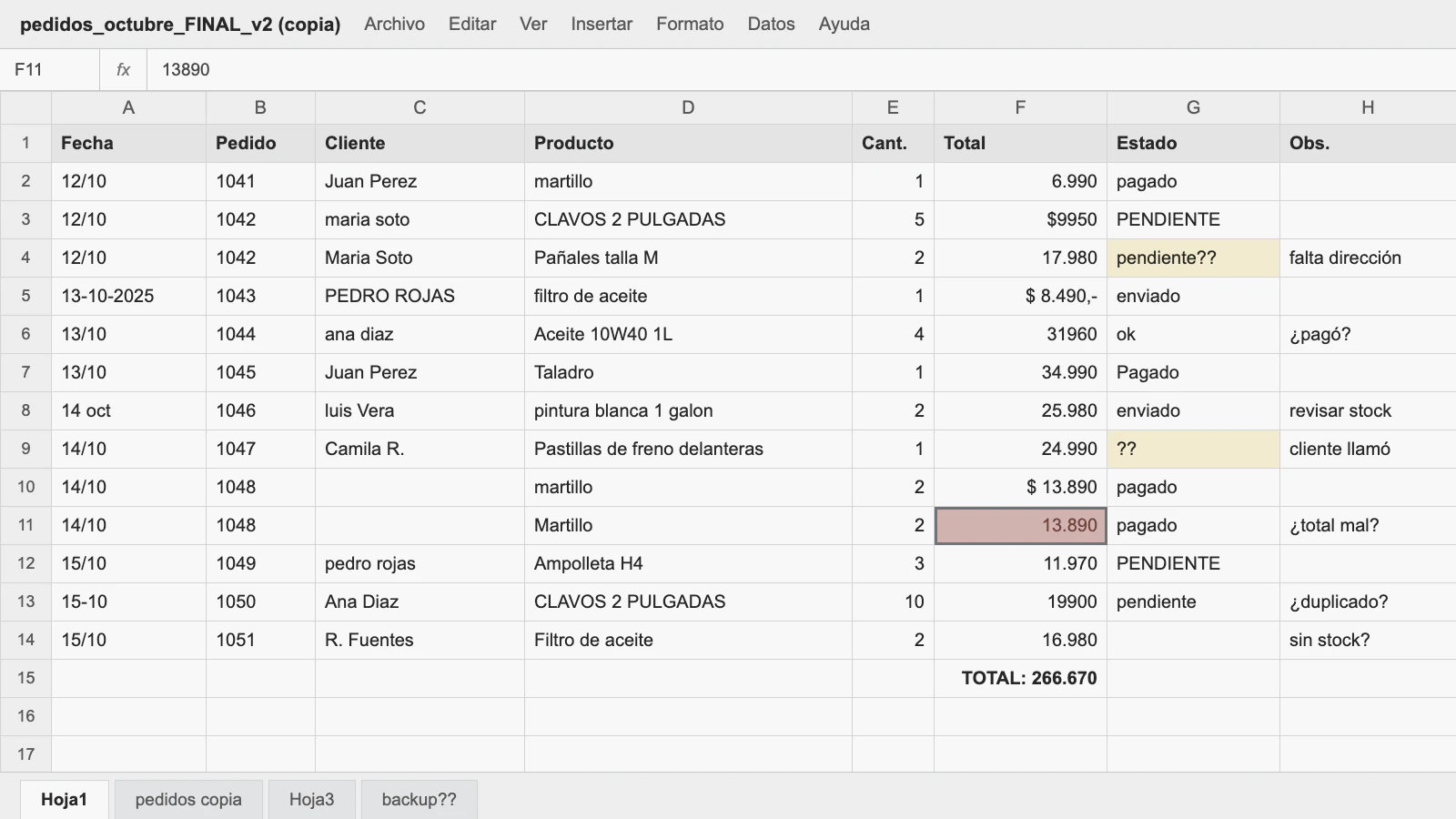
Task: Select column D header
Action: click(688, 107)
